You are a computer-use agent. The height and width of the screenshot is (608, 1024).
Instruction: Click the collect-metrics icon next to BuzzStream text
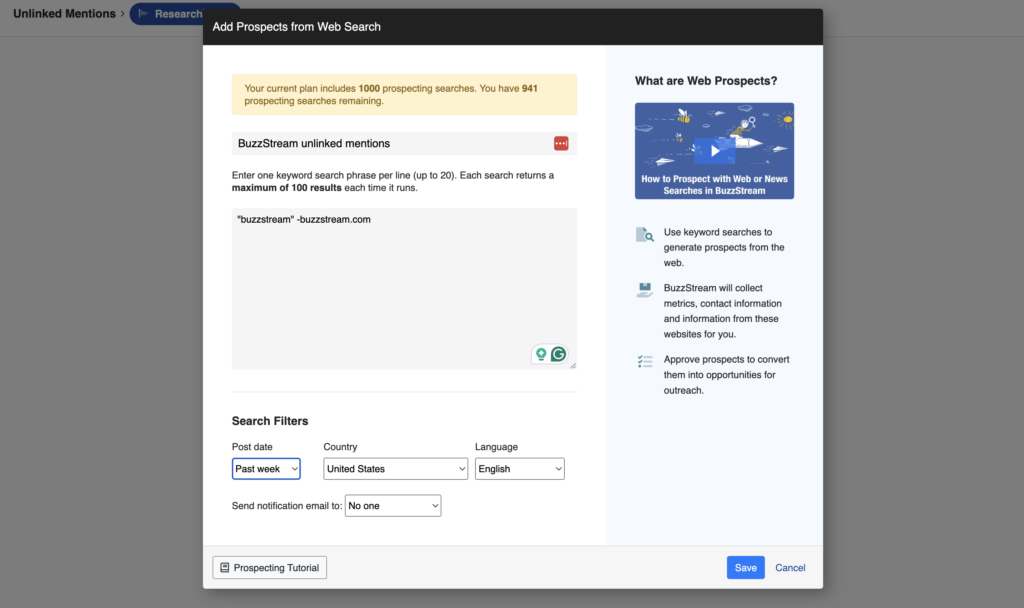[x=645, y=289]
